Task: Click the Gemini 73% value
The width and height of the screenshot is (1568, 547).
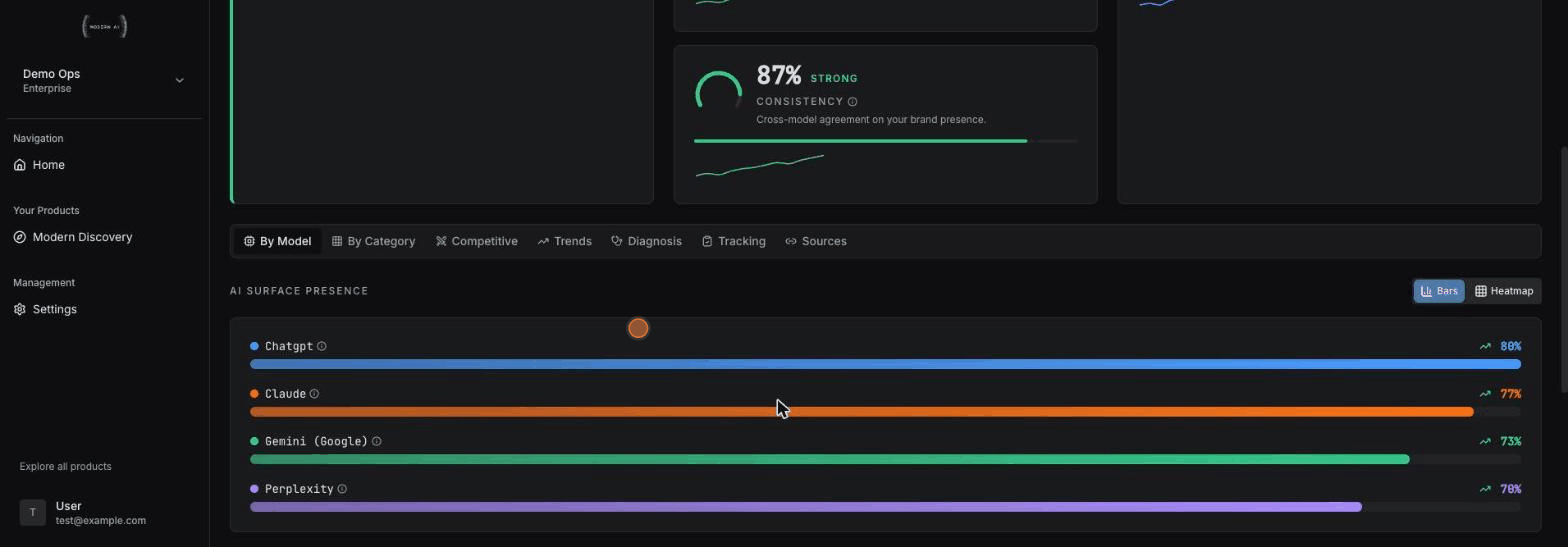Action: (1510, 441)
